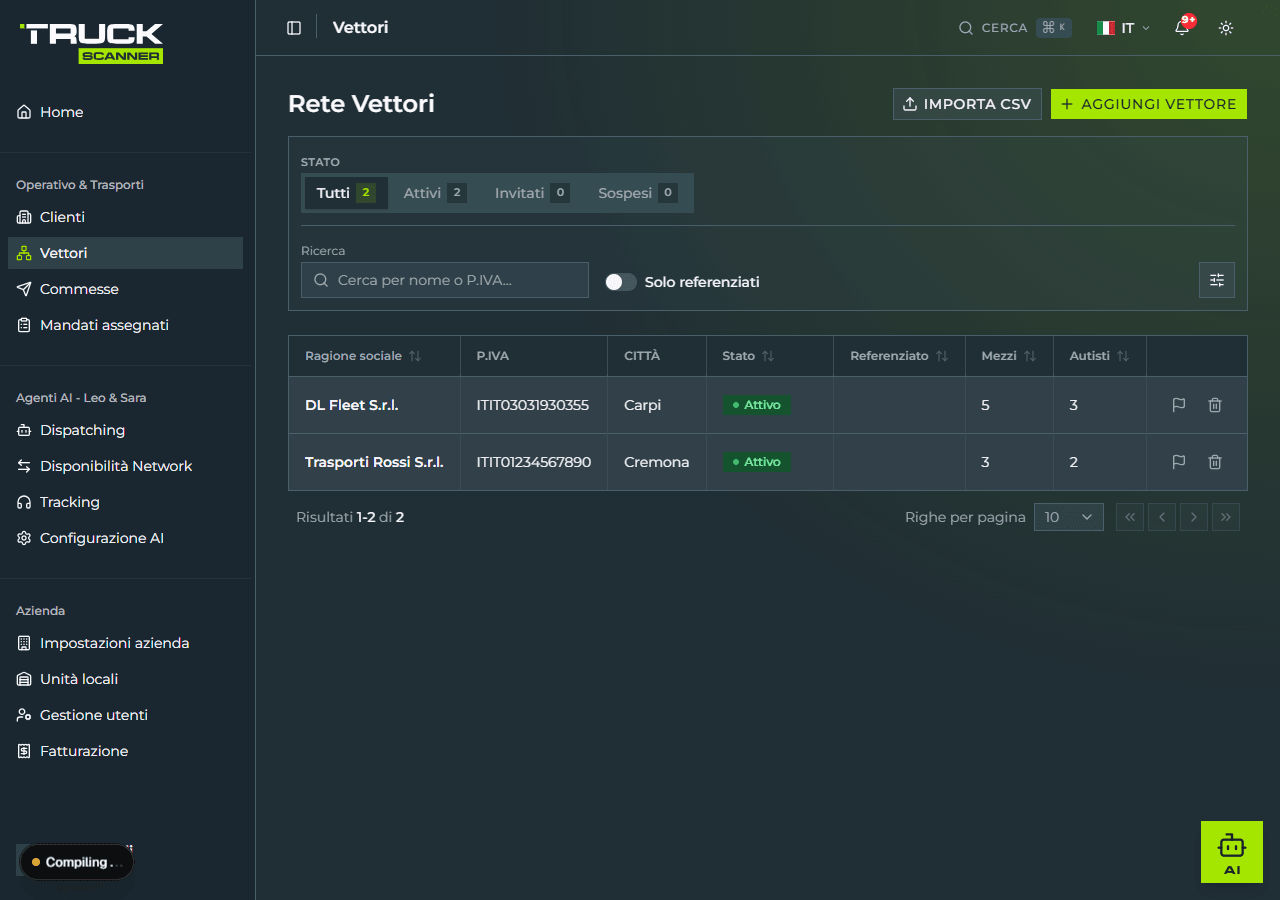Open Fatturazione in the sidebar
The width and height of the screenshot is (1280, 900).
point(125,751)
